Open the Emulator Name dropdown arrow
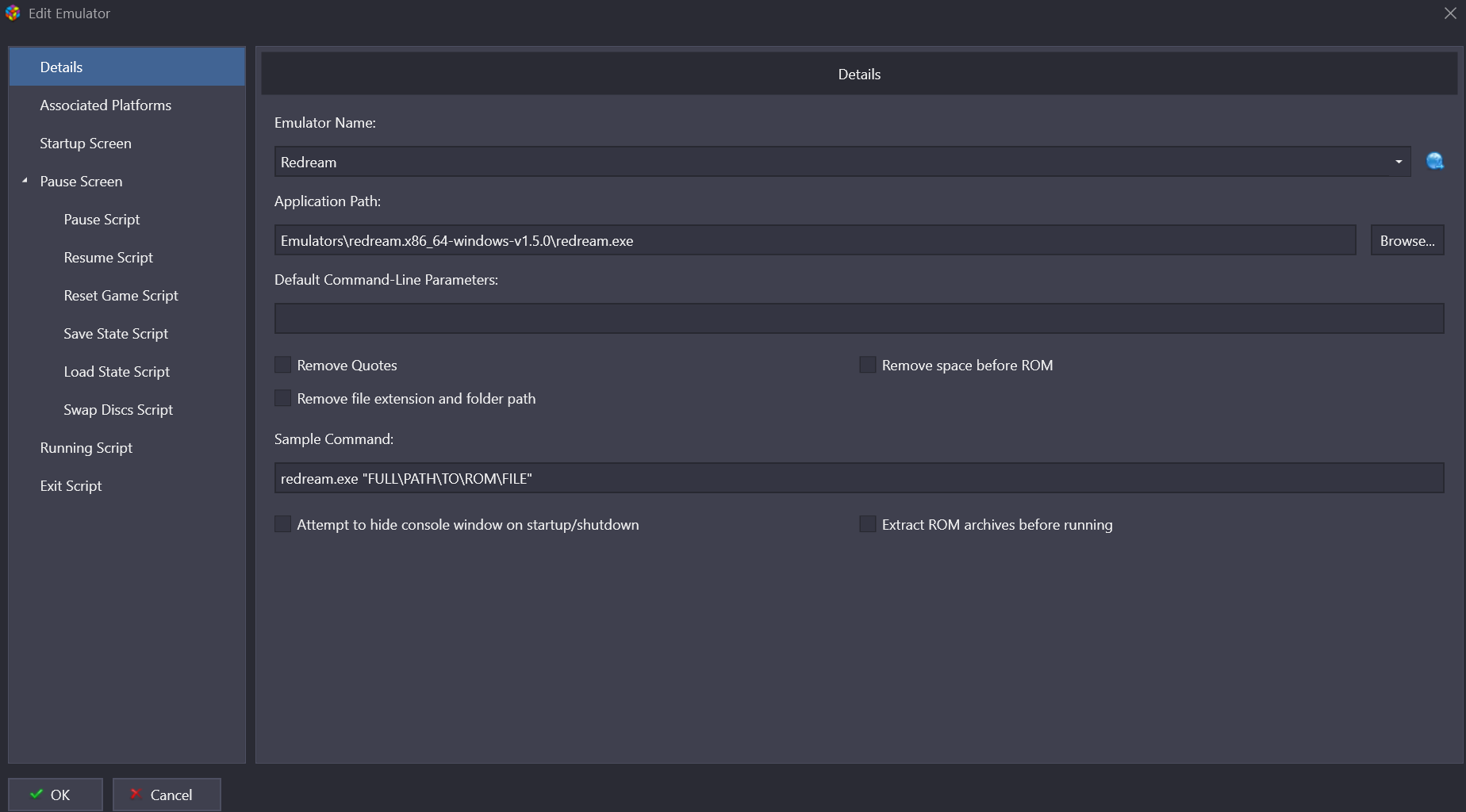 (1399, 162)
